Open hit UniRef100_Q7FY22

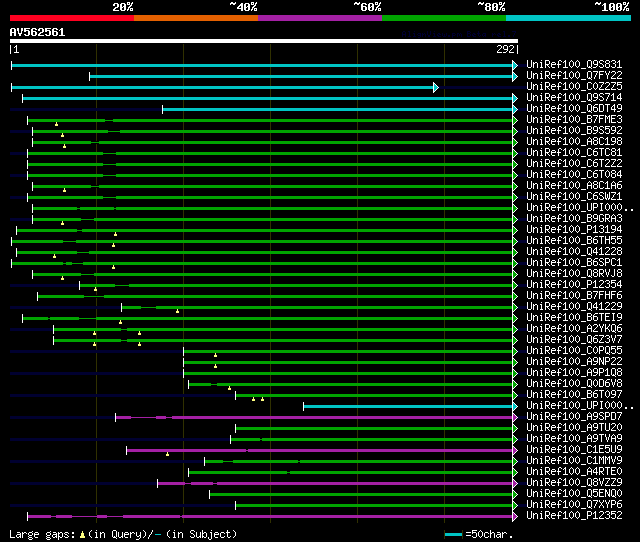pyautogui.click(x=574, y=75)
